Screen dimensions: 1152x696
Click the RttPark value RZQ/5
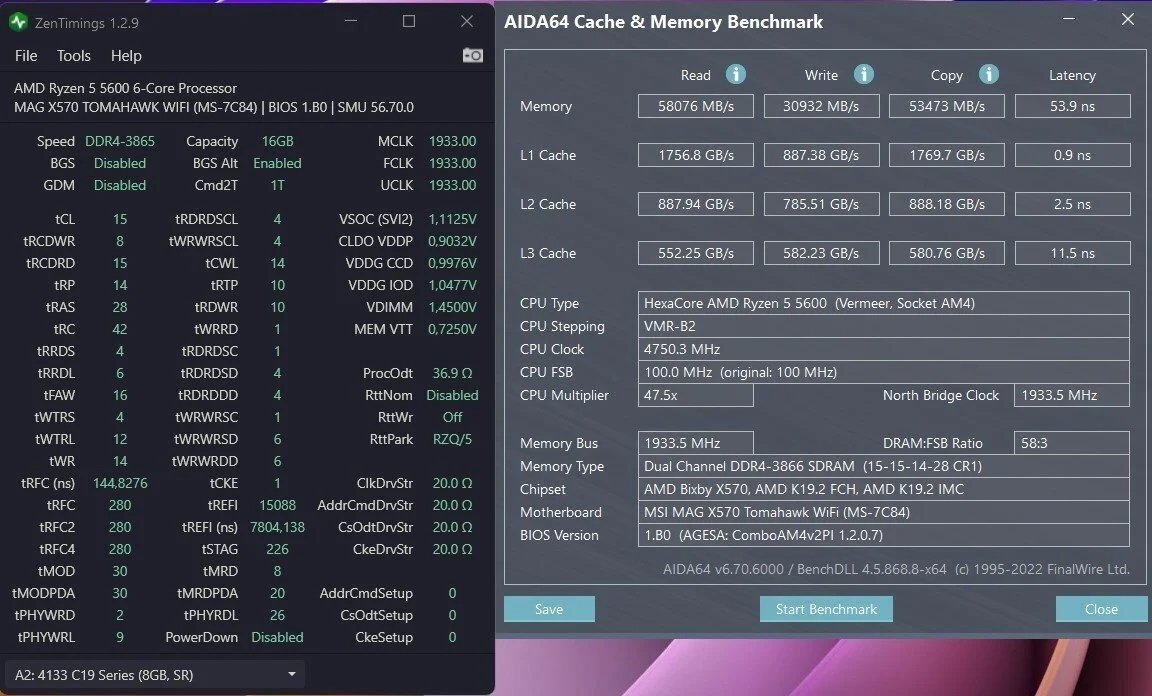453,440
